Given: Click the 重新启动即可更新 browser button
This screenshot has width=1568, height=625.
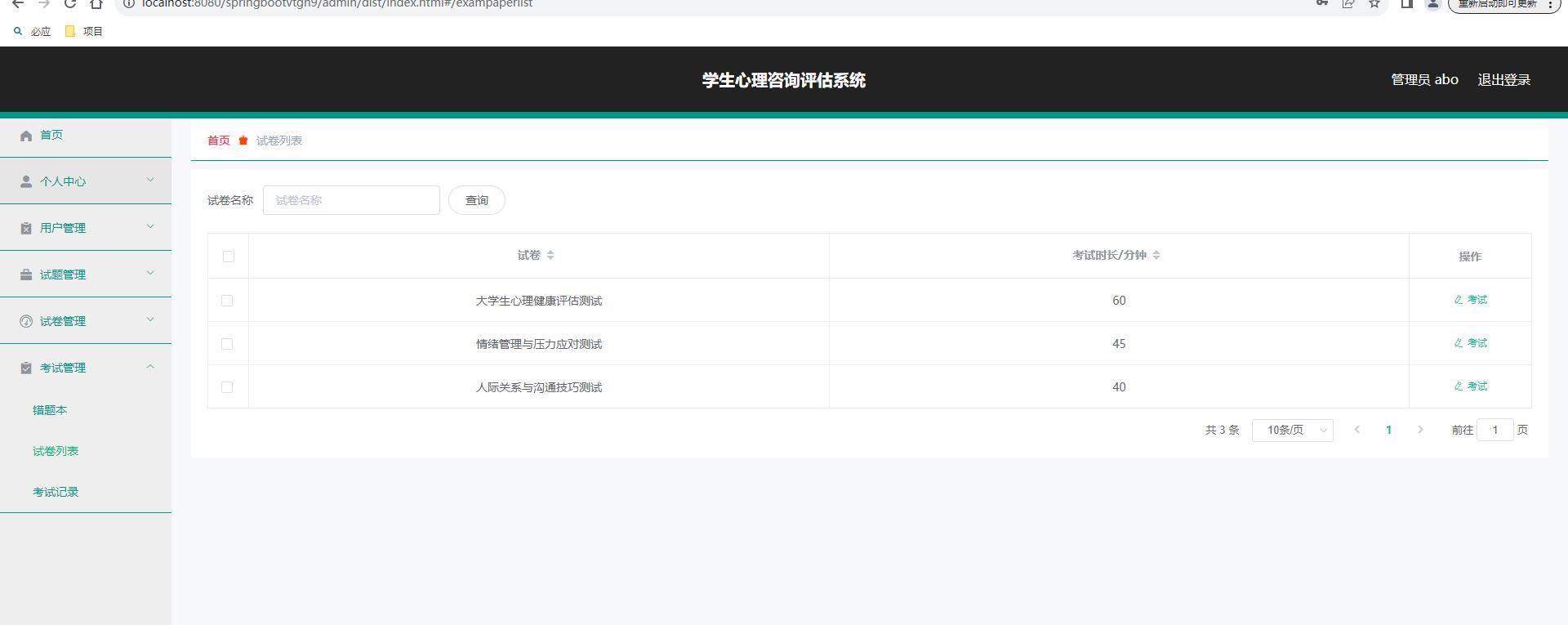Looking at the screenshot, I should click(x=1504, y=4).
